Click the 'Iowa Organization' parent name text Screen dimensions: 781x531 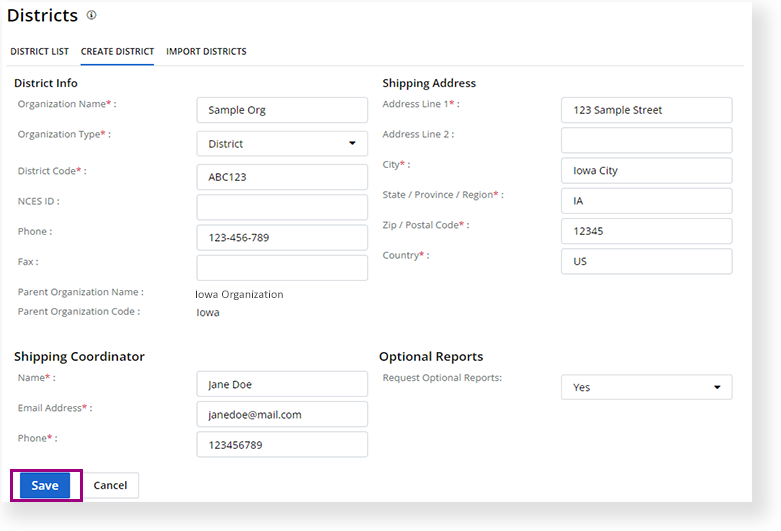tap(239, 294)
